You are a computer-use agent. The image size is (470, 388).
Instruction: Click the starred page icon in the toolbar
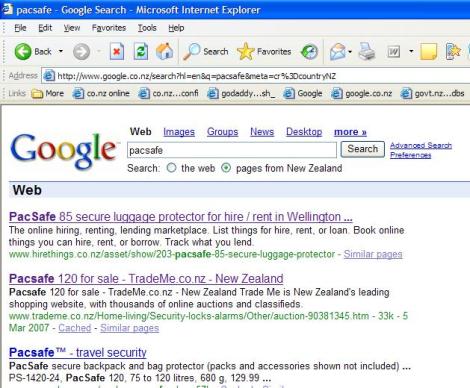pyautogui.click(x=453, y=52)
